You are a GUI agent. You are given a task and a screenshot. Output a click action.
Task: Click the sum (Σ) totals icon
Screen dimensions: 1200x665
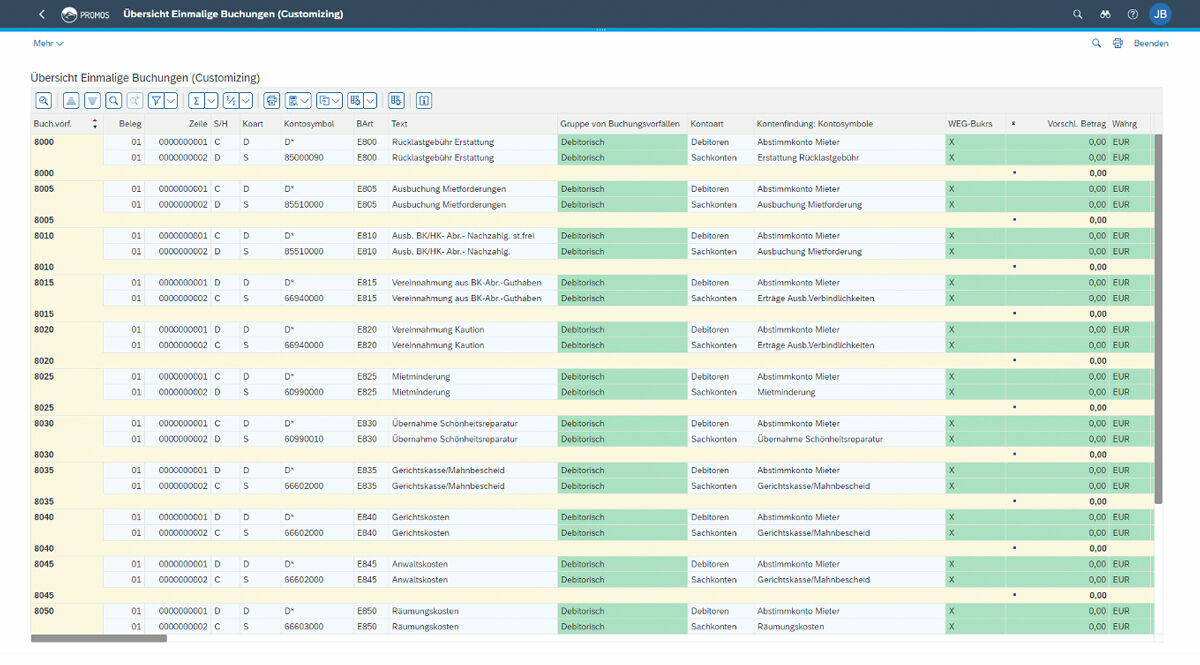[x=197, y=100]
